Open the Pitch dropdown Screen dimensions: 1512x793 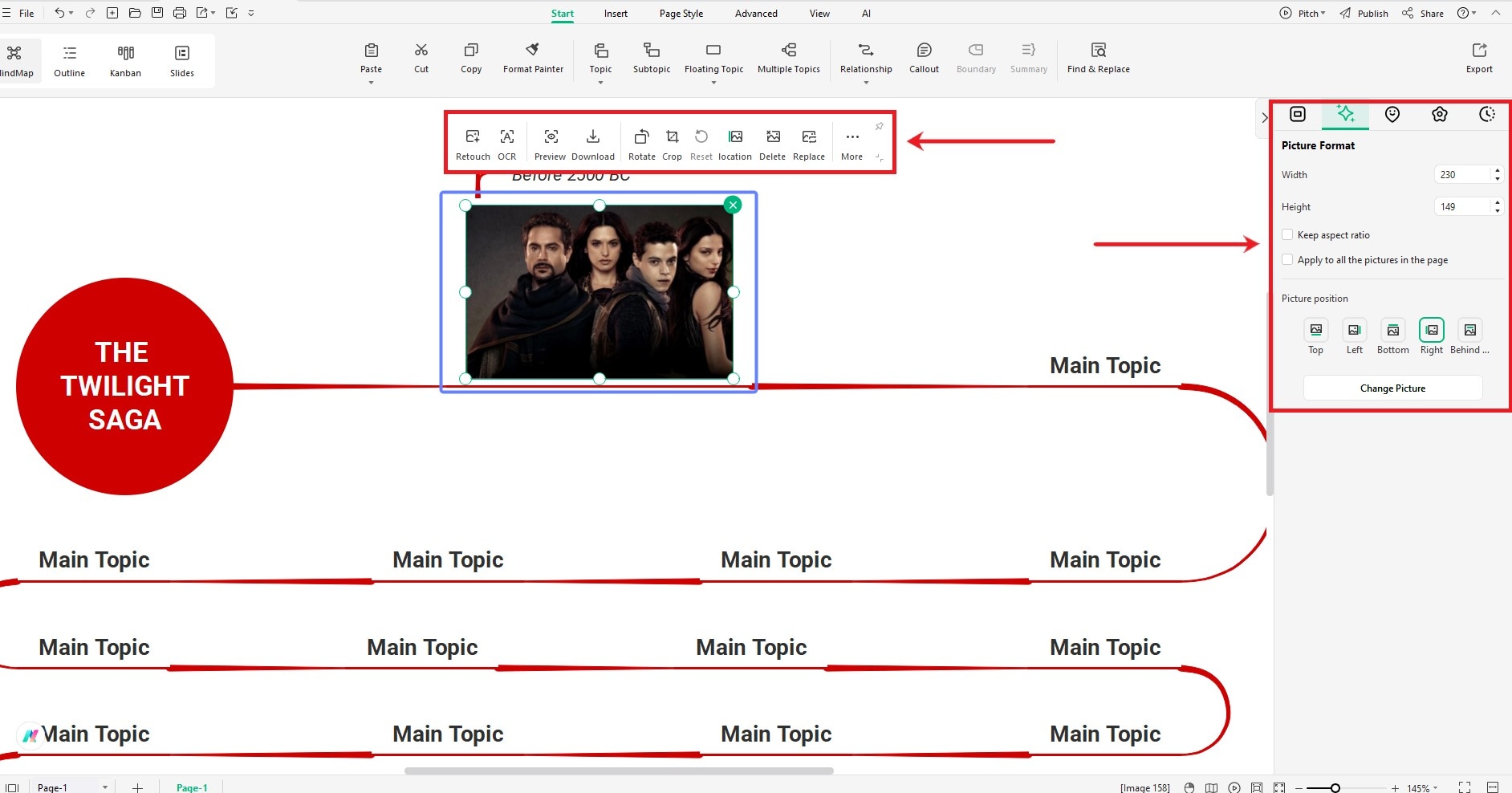coord(1303,13)
